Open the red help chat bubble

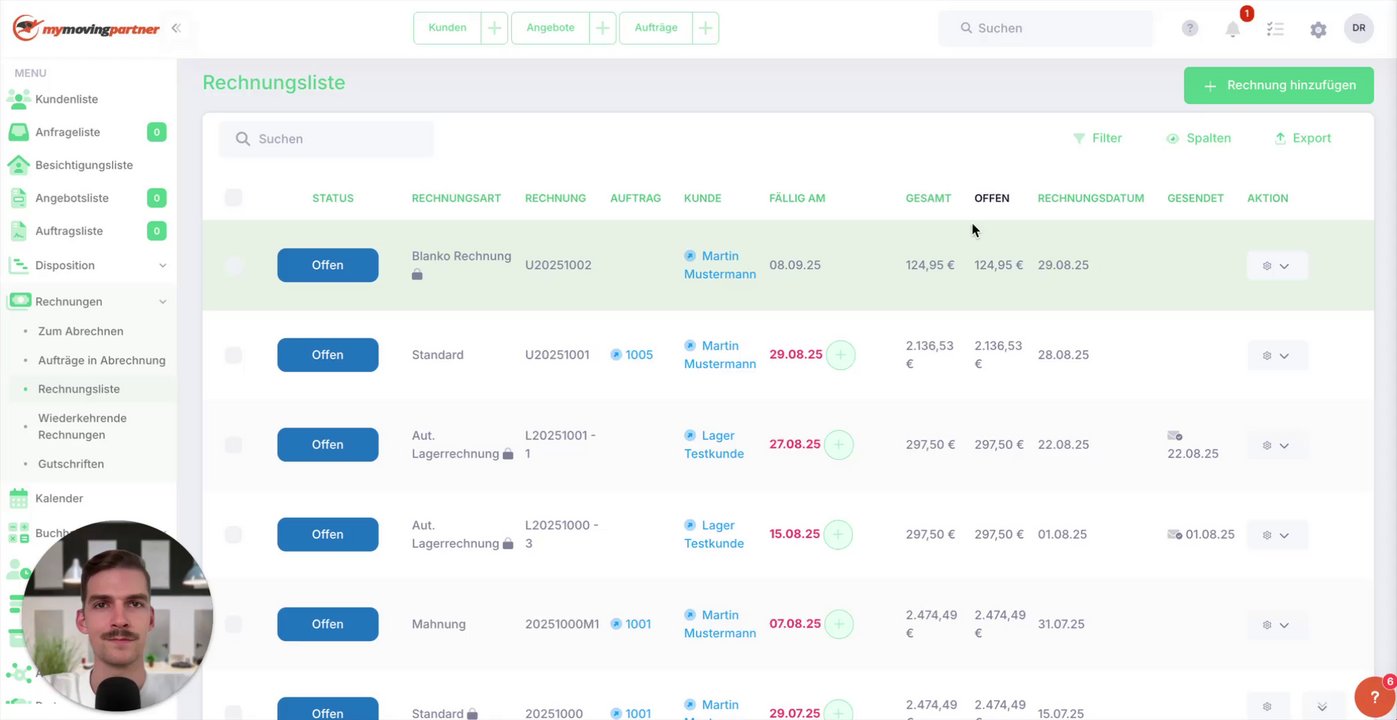click(1374, 697)
